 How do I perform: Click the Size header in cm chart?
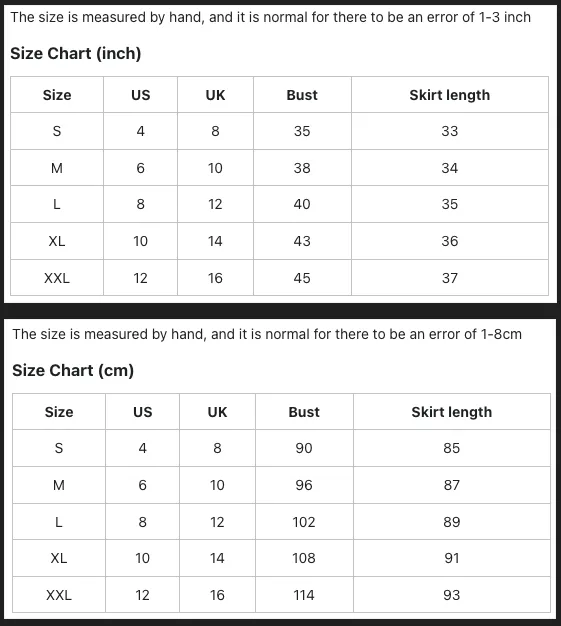point(59,412)
